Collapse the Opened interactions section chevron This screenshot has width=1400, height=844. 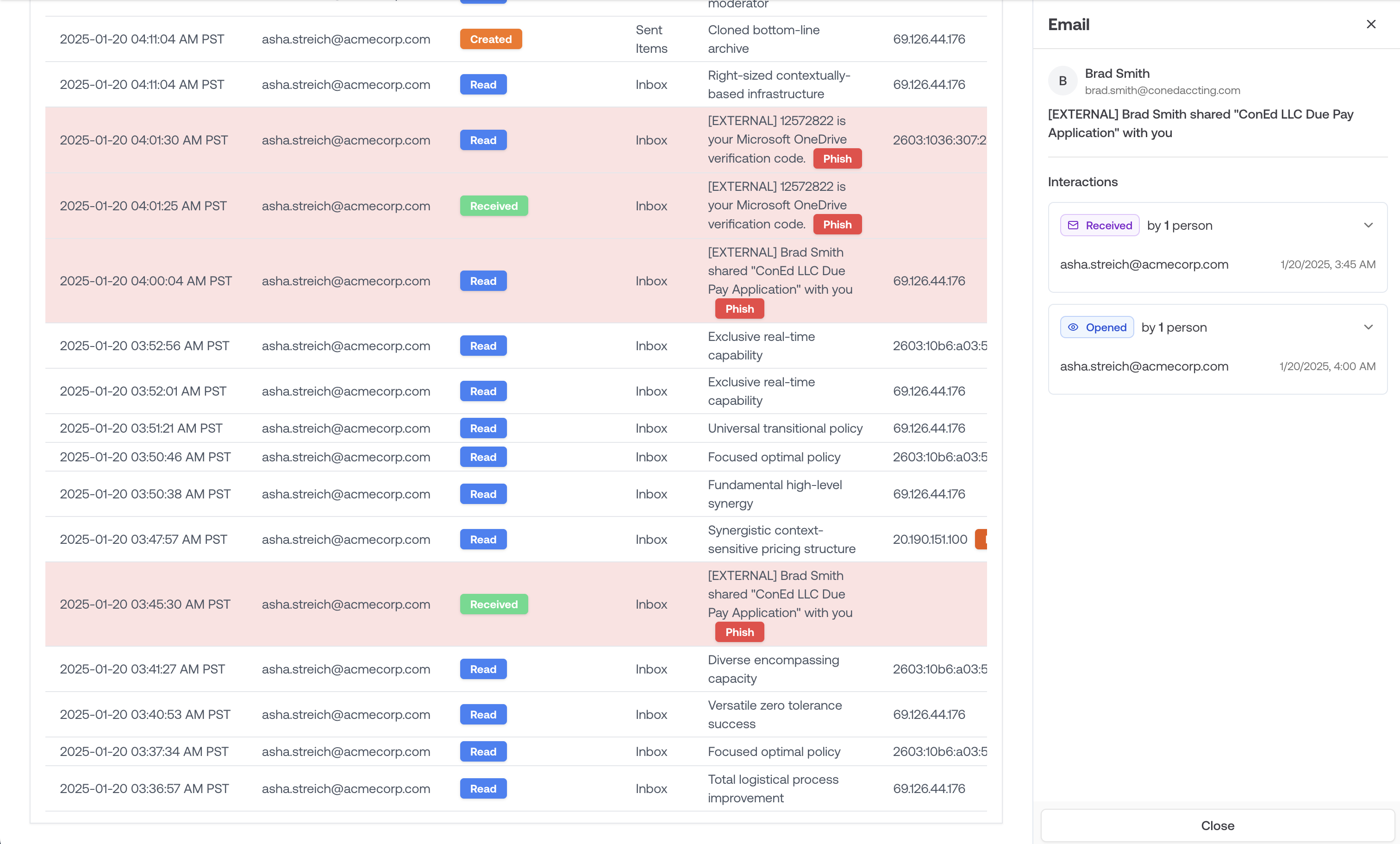(x=1368, y=328)
